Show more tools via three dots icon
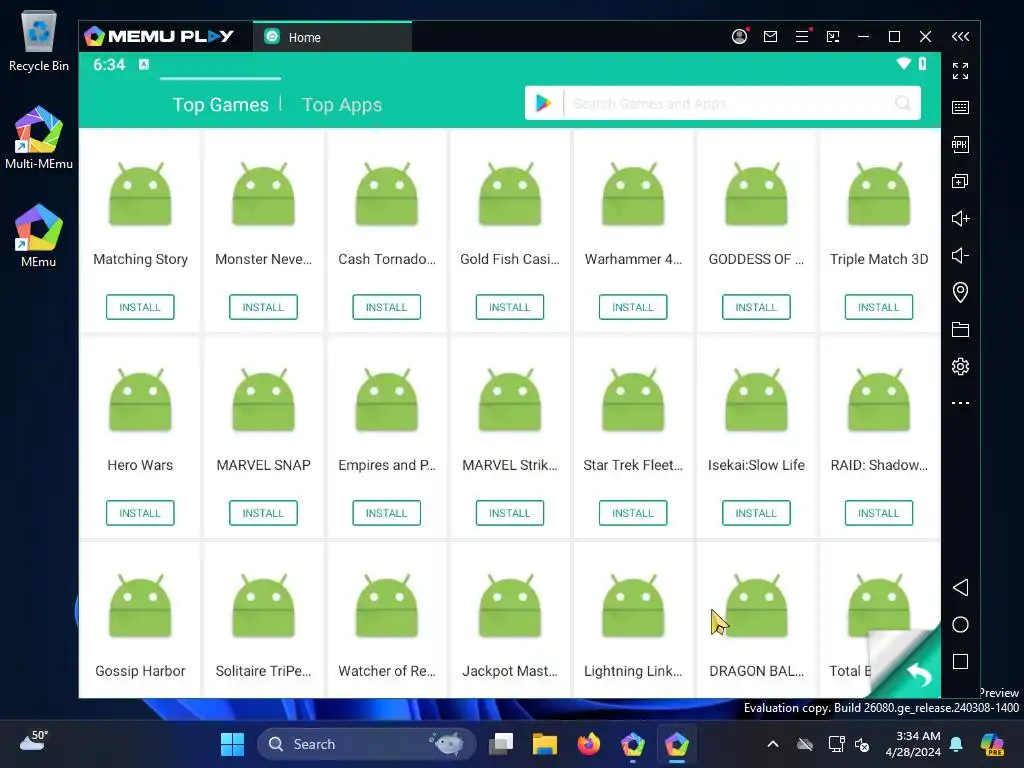Screen dimensions: 1024x768 (960, 403)
